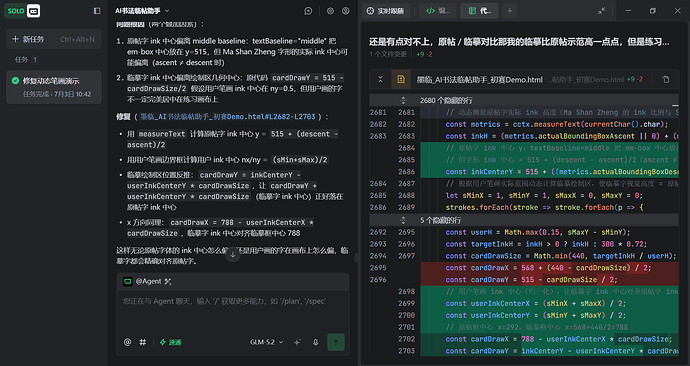Open the AI书法临帖助手 project dropdown

tap(142, 11)
